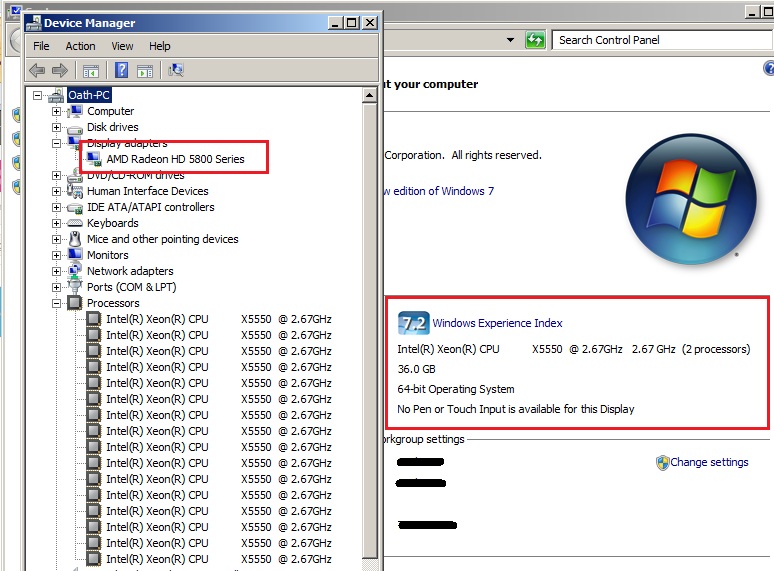Click the AMD Radeon display adapter icon
The width and height of the screenshot is (774, 571).
coord(94,159)
